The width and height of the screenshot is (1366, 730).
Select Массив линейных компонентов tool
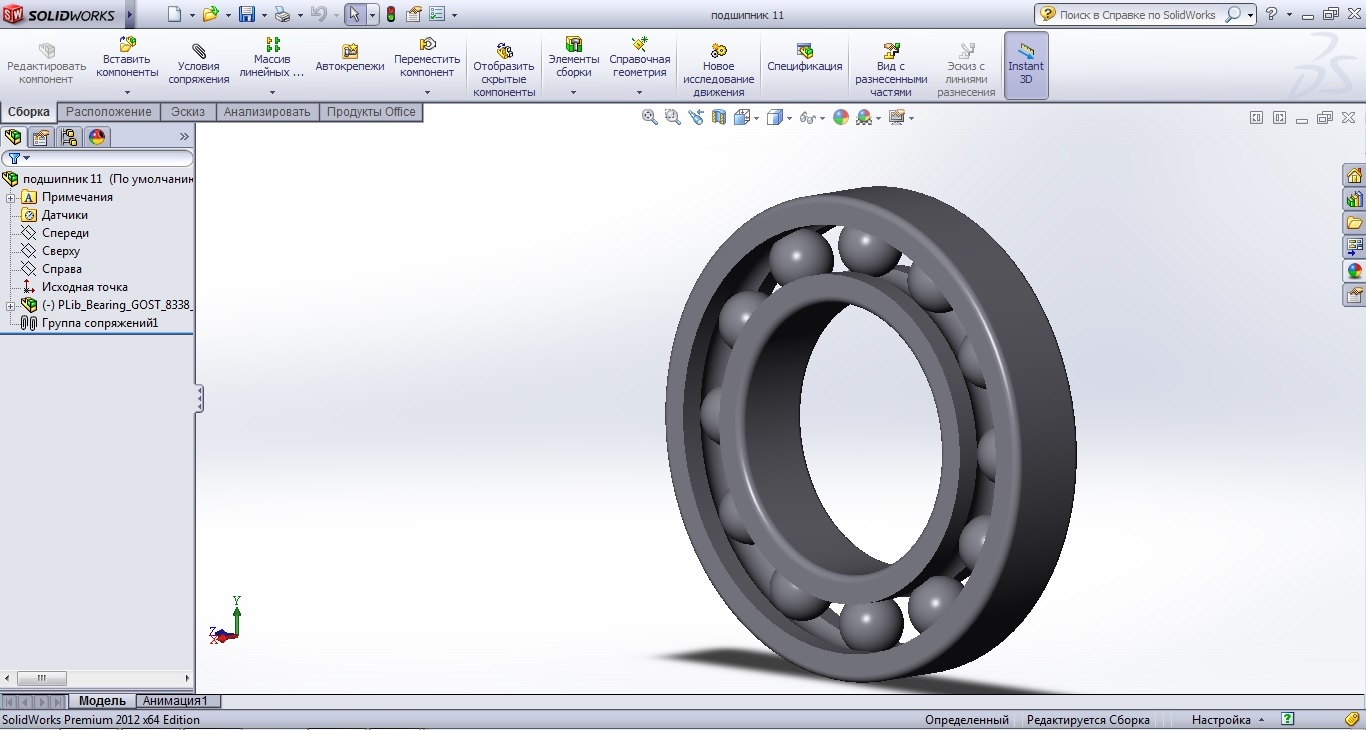click(x=272, y=58)
